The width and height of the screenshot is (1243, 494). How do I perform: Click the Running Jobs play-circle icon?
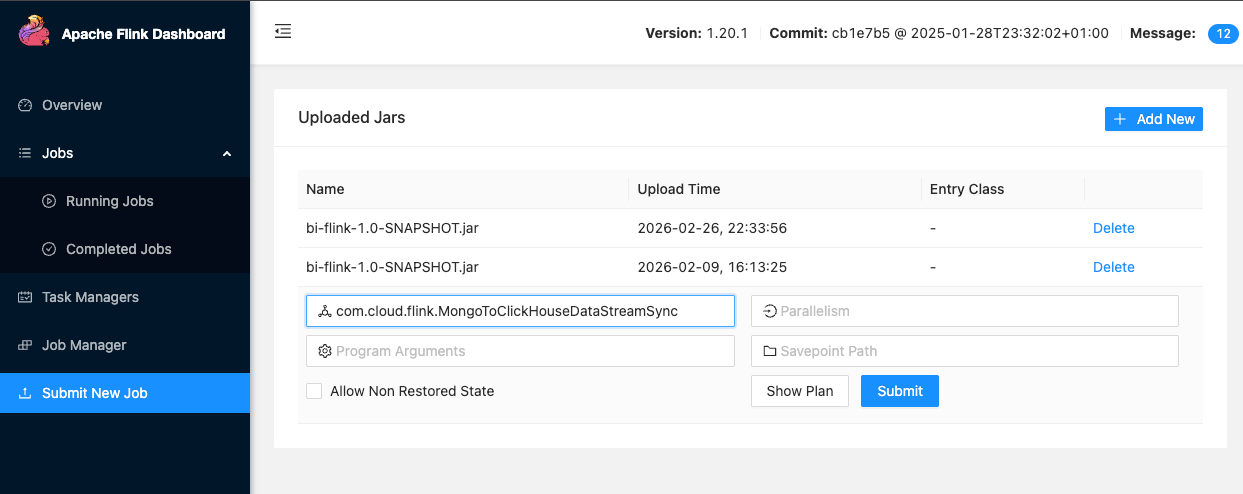point(49,201)
